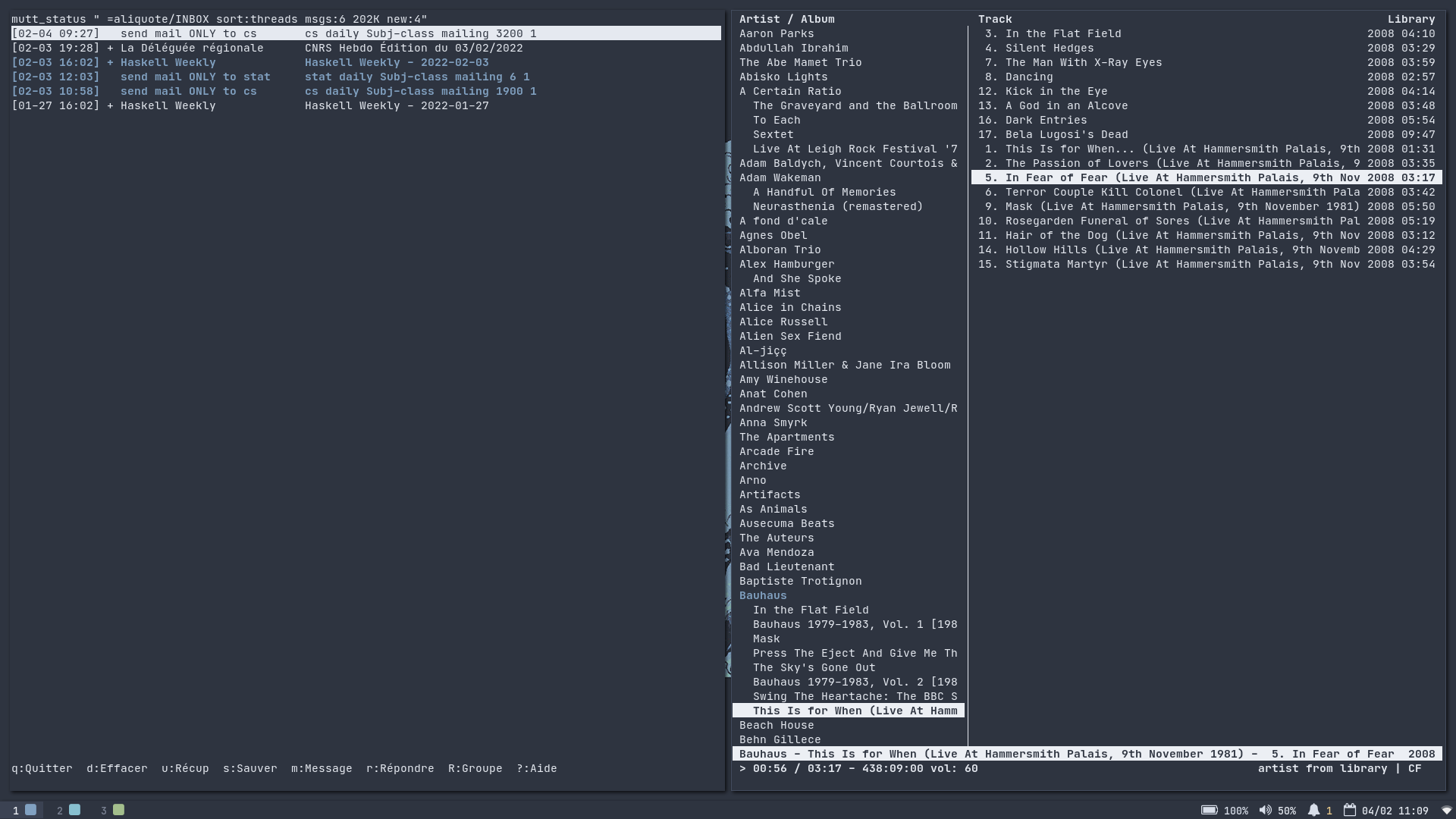
Task: Open notifications via the bell icon
Action: tap(1315, 810)
